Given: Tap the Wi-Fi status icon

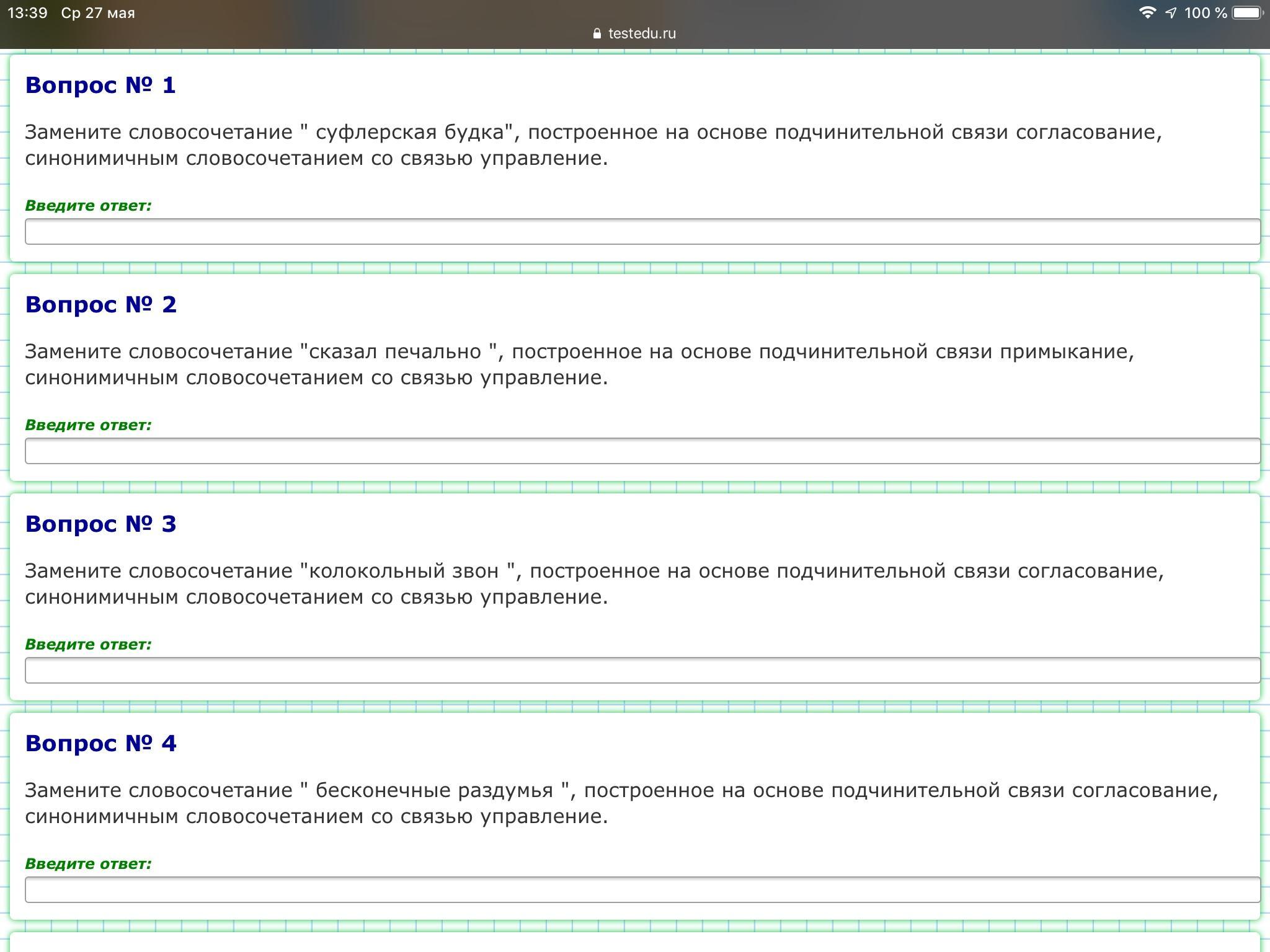Looking at the screenshot, I should tap(1147, 12).
